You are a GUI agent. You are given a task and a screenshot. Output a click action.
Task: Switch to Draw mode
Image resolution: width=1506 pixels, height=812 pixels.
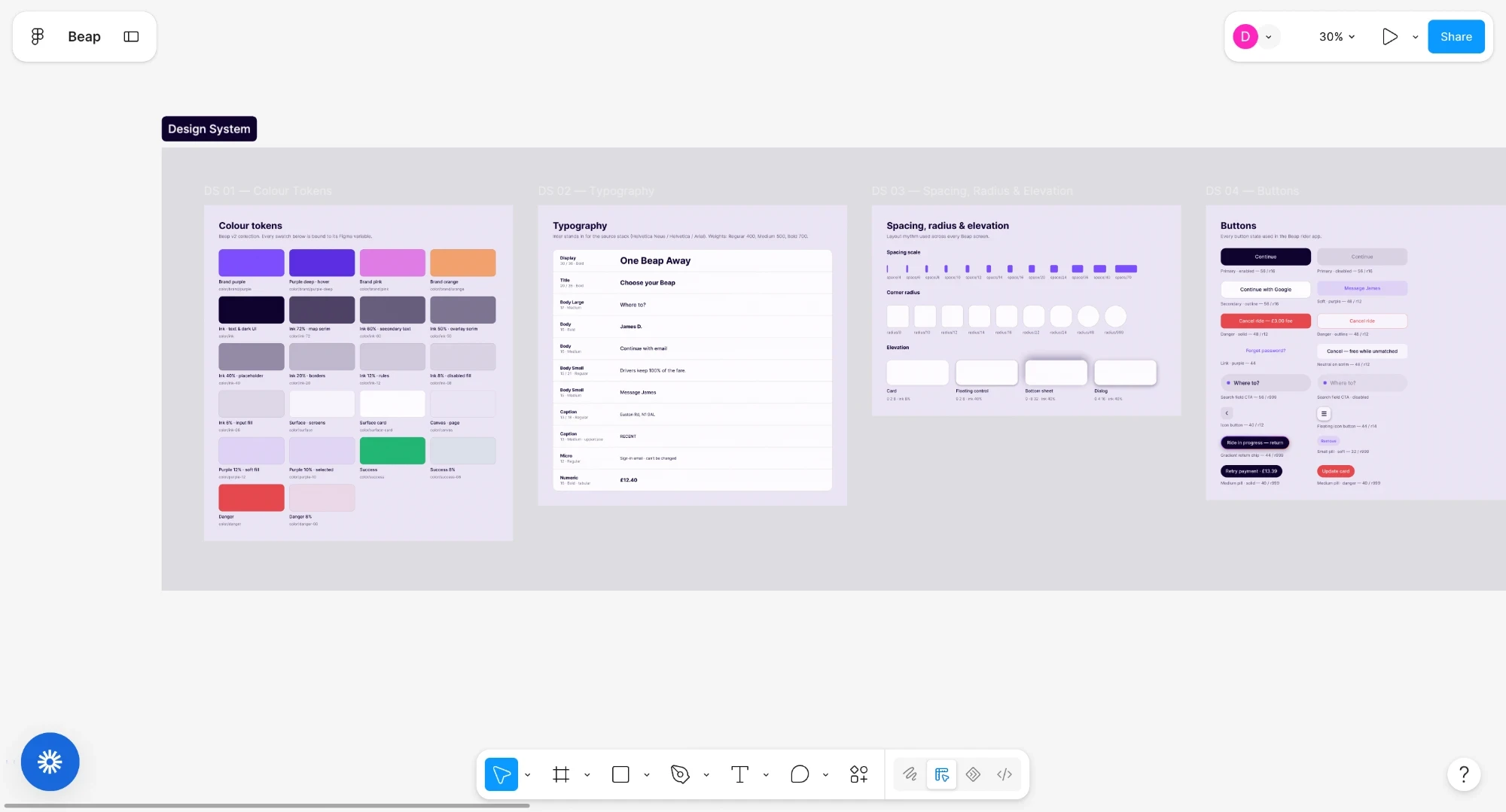pyautogui.click(x=910, y=774)
